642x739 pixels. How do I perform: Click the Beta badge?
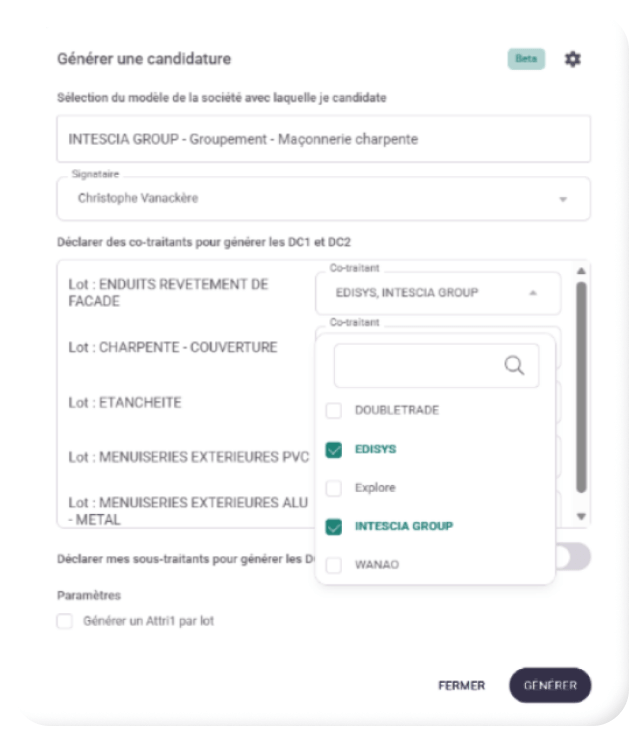526,59
